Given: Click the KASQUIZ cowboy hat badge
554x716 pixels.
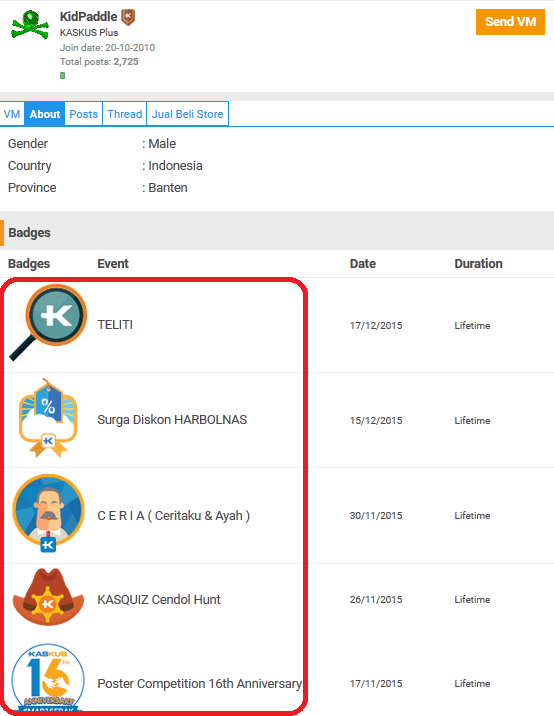Looking at the screenshot, I should point(48,596).
